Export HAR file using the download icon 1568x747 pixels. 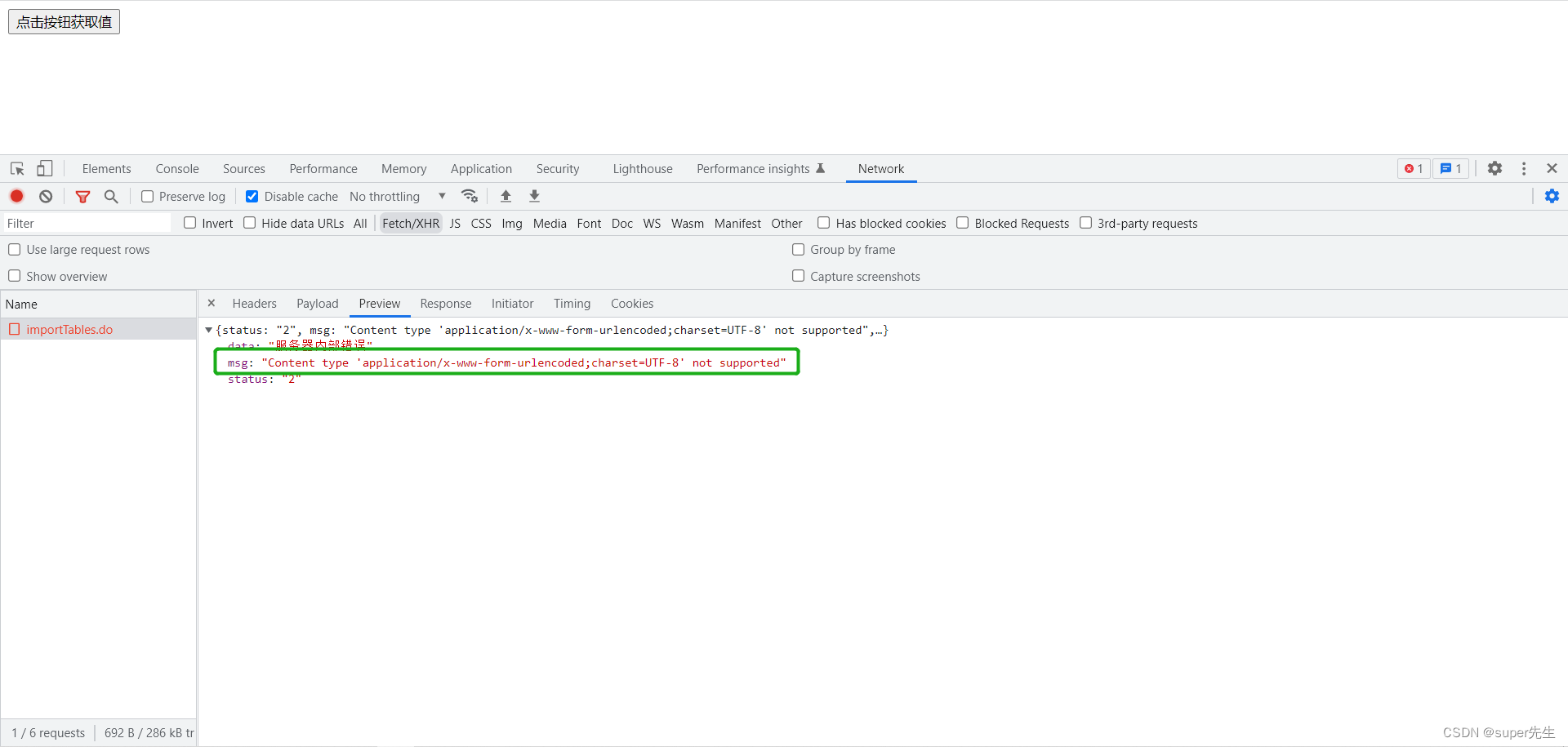[534, 196]
